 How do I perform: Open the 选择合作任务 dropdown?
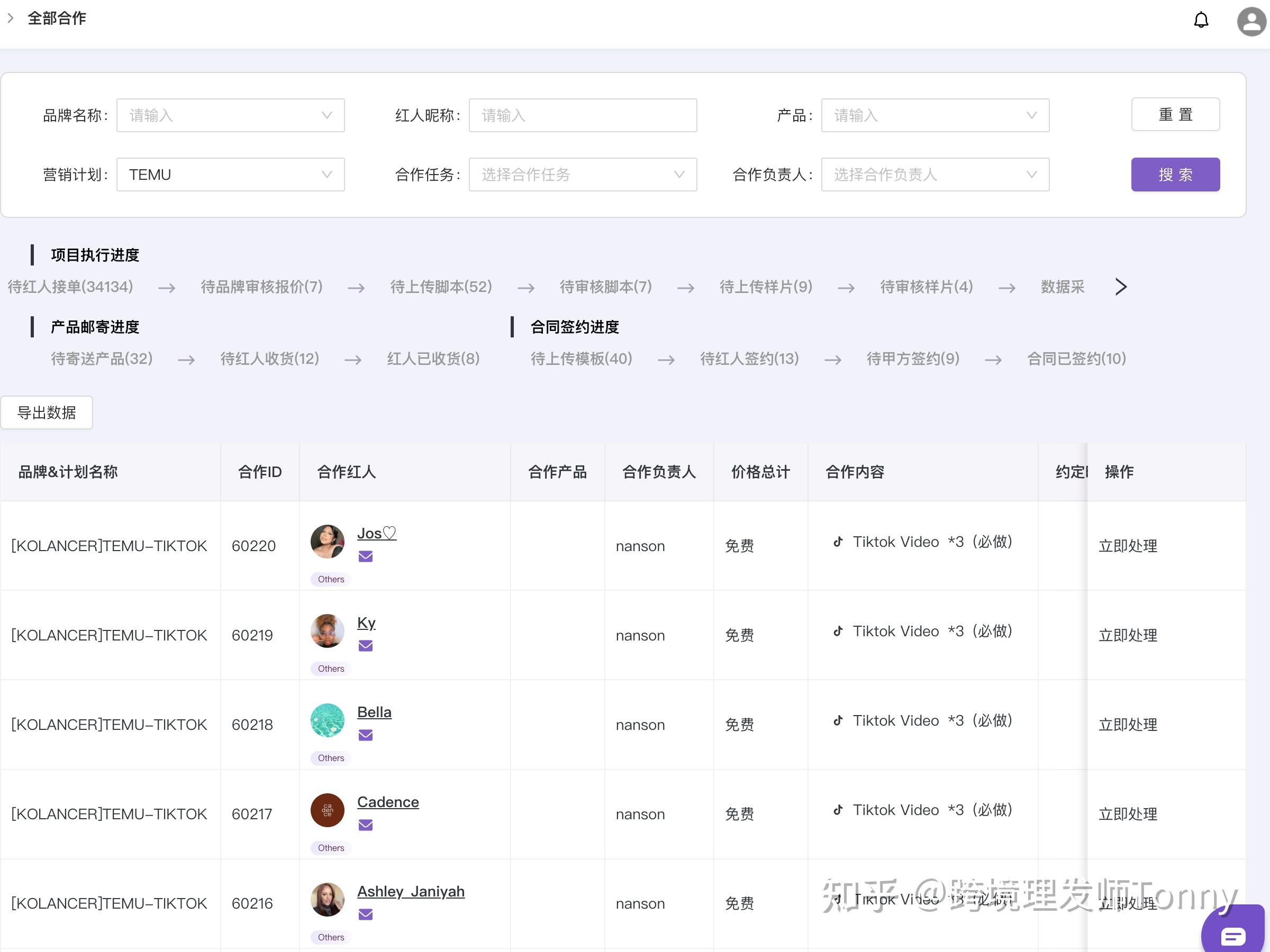pyautogui.click(x=582, y=175)
